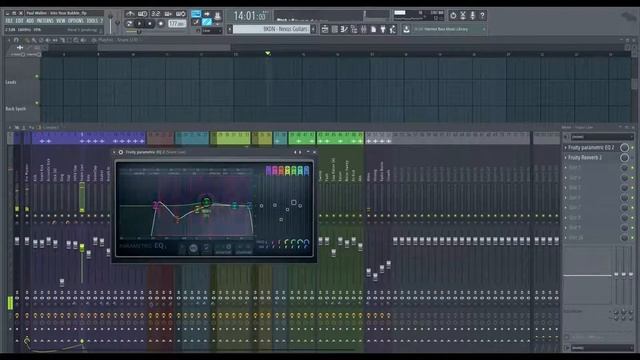Click the green band 4 EQ node
The height and width of the screenshot is (360, 640).
(x=207, y=201)
